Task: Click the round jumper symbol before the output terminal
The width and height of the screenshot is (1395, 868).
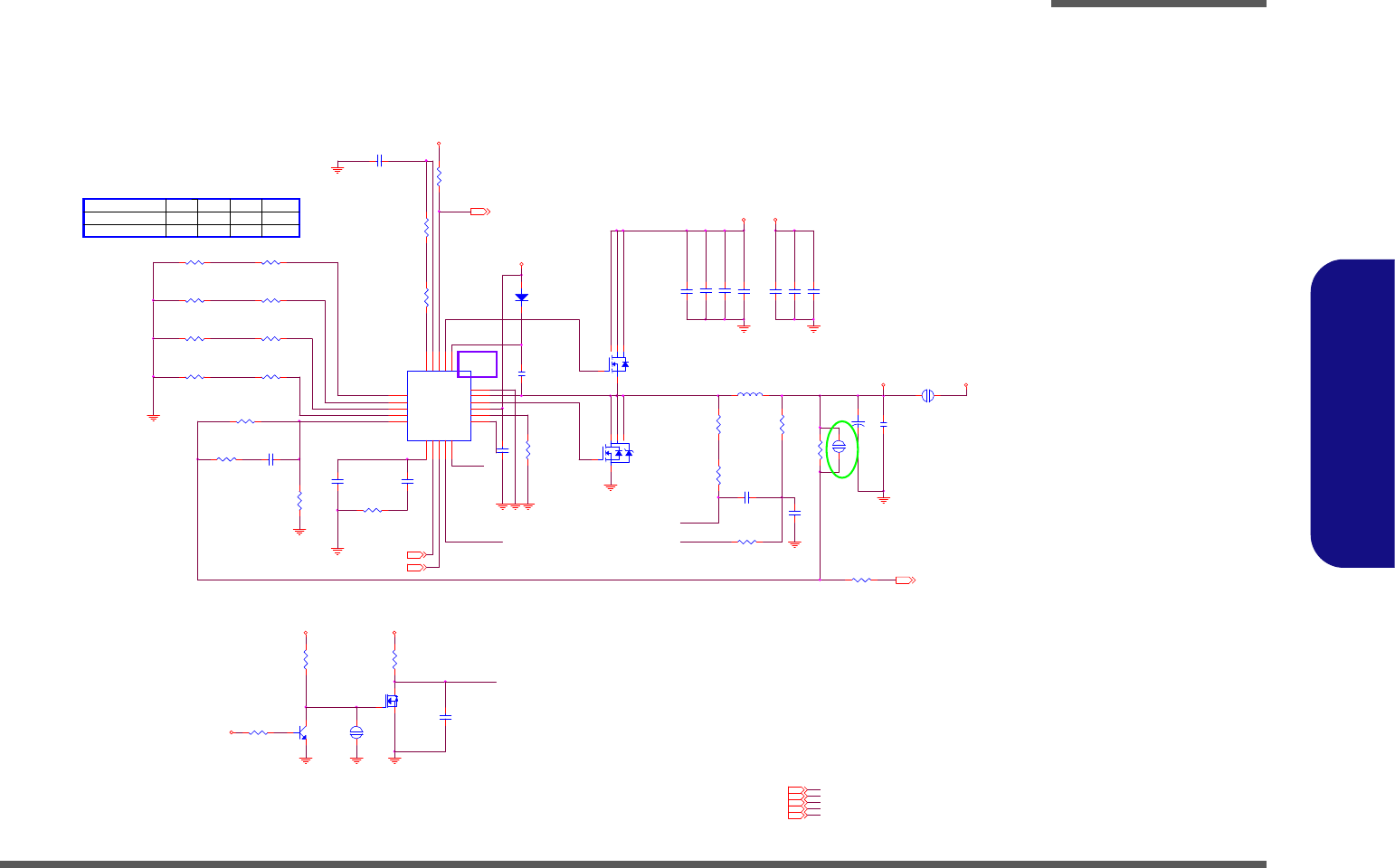Action: pos(927,395)
